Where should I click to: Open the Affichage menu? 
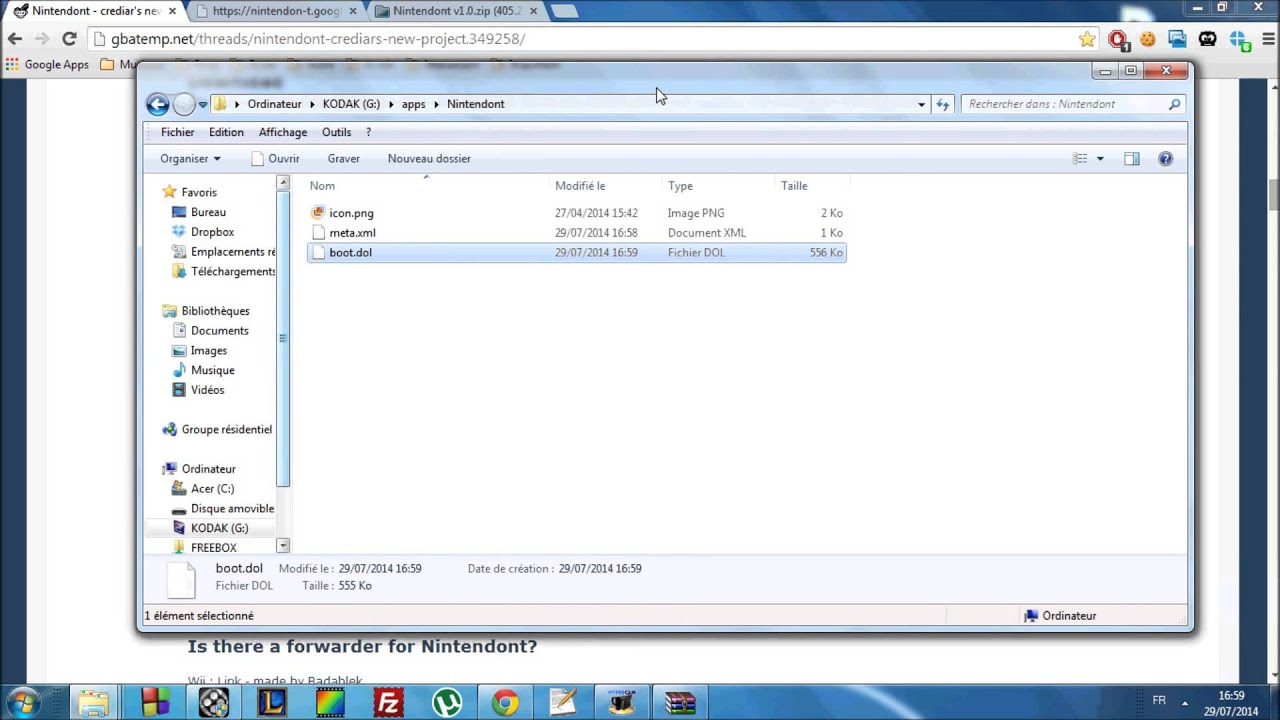[283, 132]
